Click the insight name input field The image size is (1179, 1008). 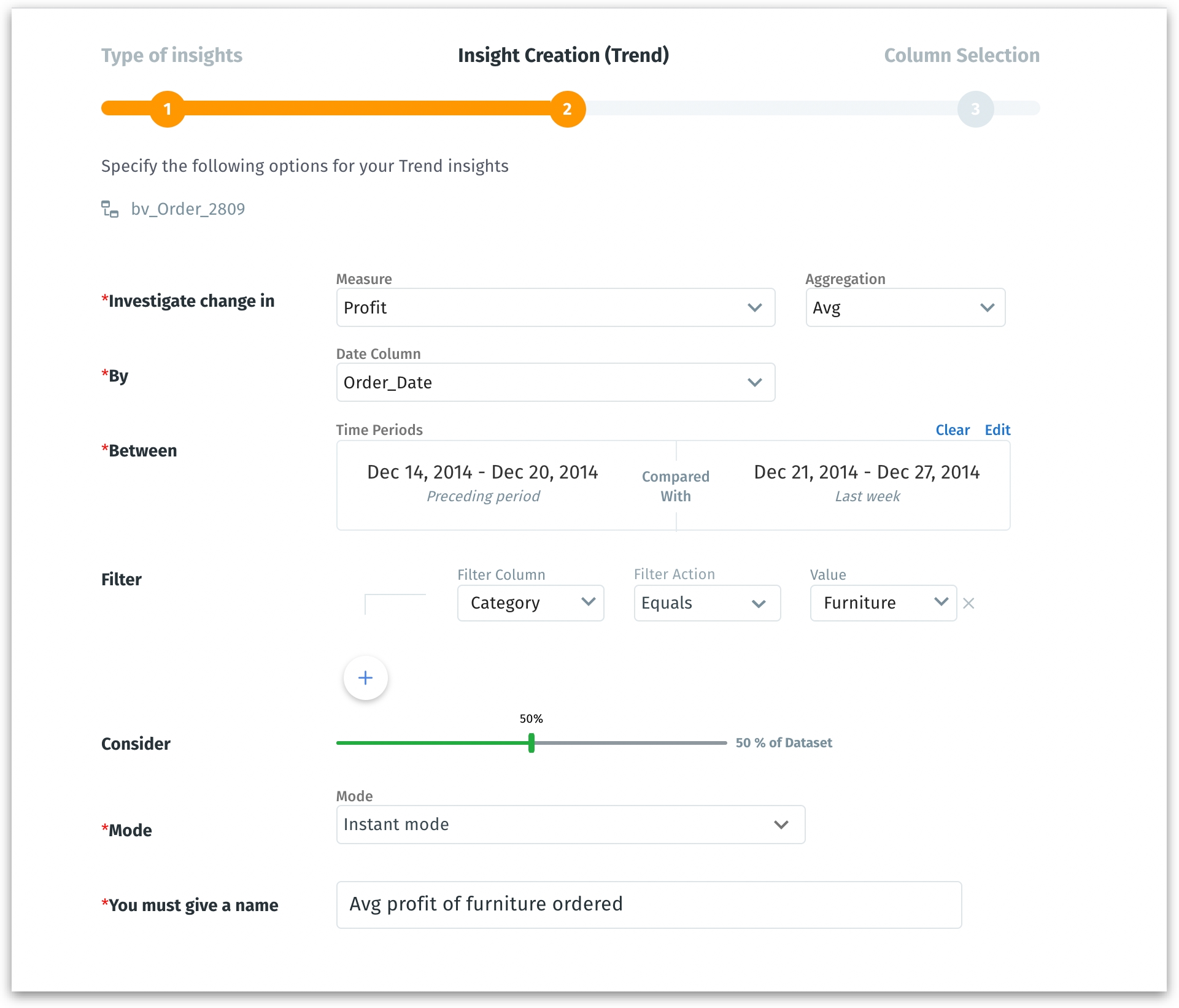(648, 904)
